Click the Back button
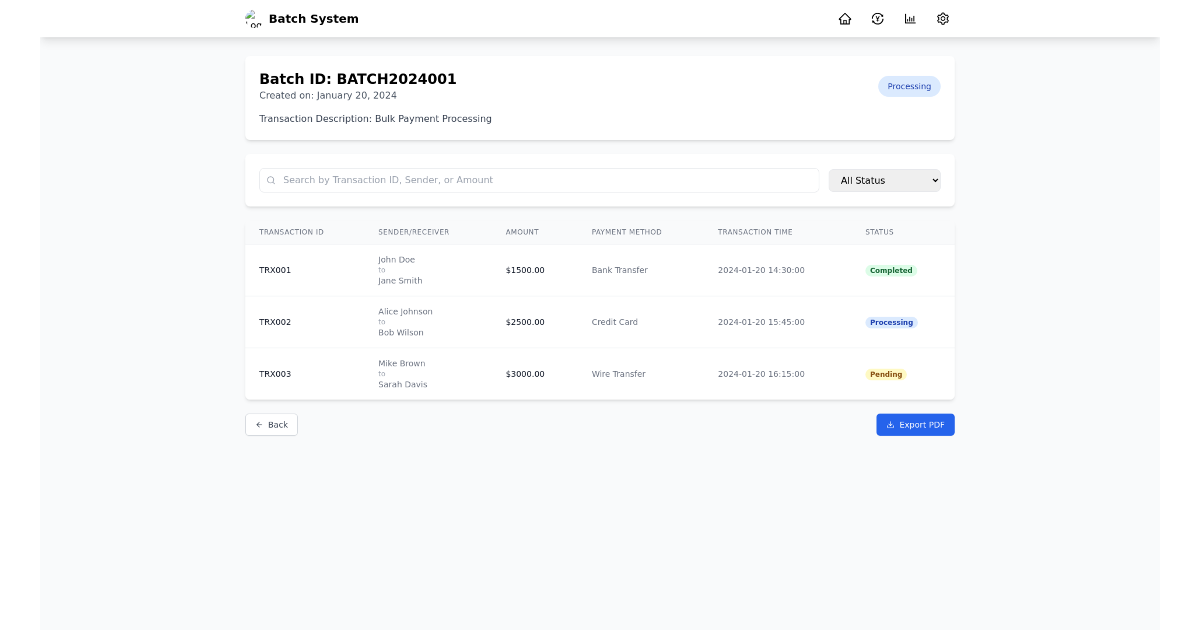 tap(271, 424)
